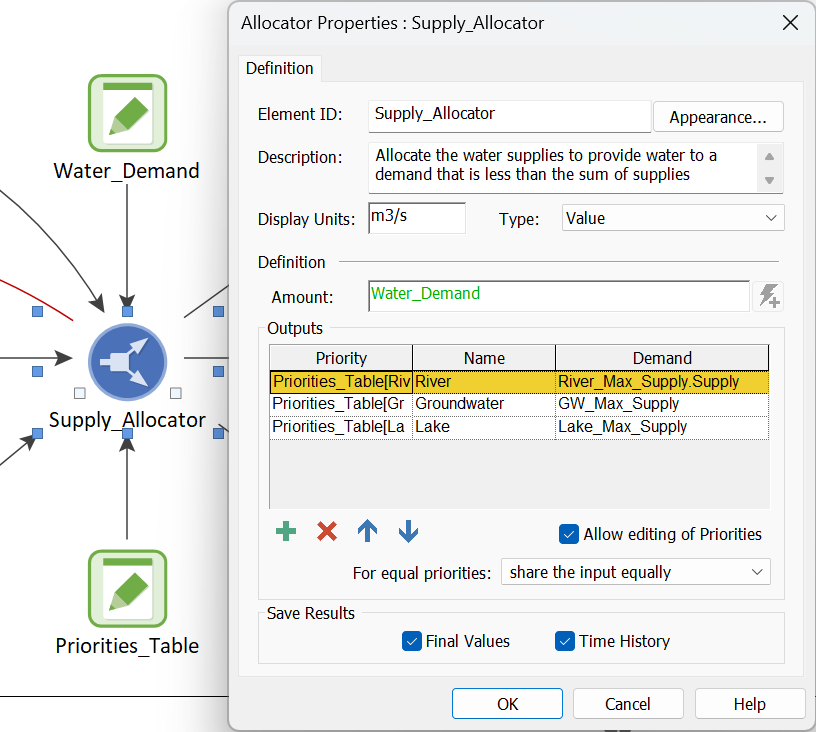Open the Appearance settings button
Image resolution: width=816 pixels, height=732 pixels.
718,117
